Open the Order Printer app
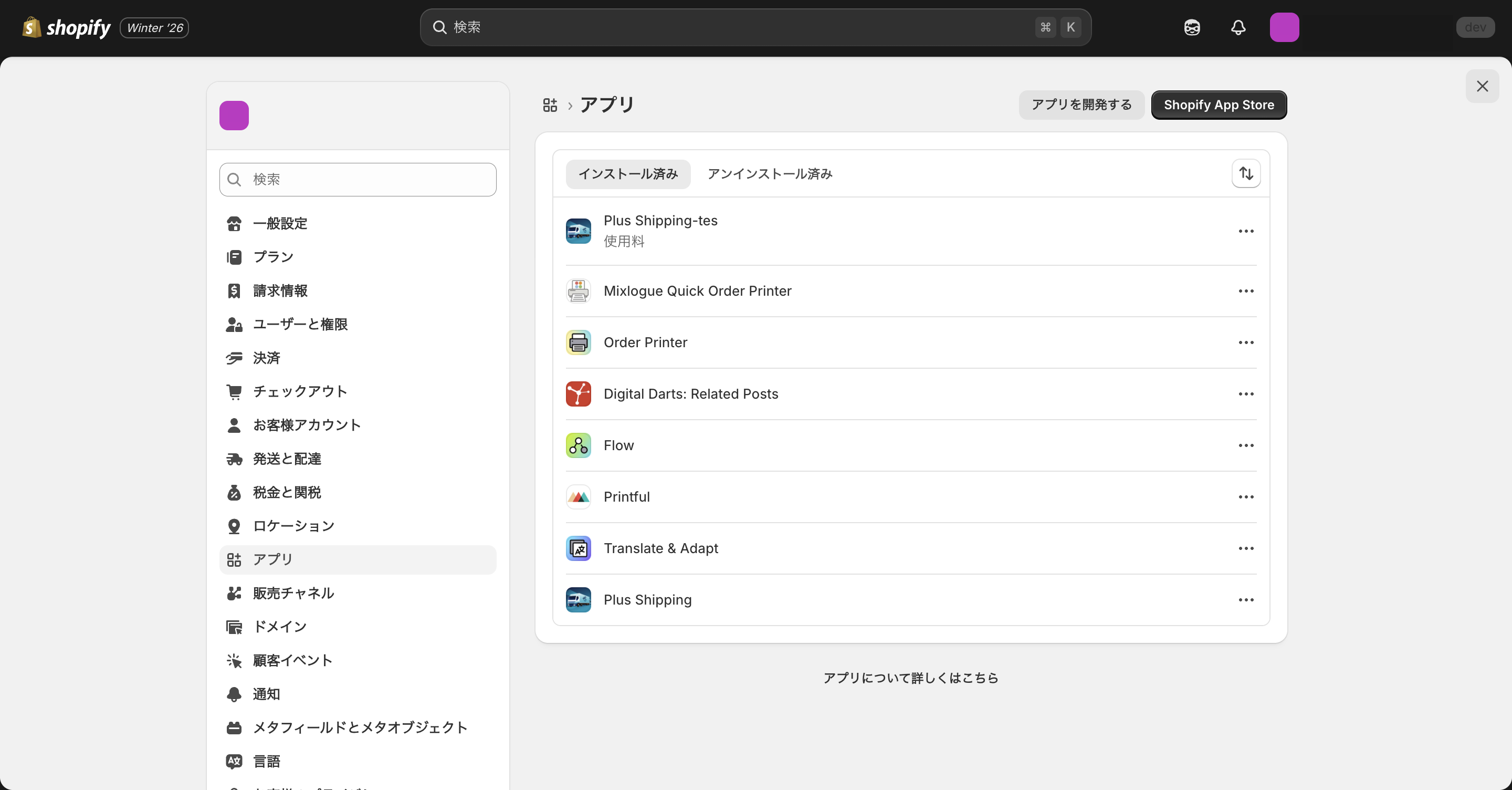The width and height of the screenshot is (1512, 790). 646,342
